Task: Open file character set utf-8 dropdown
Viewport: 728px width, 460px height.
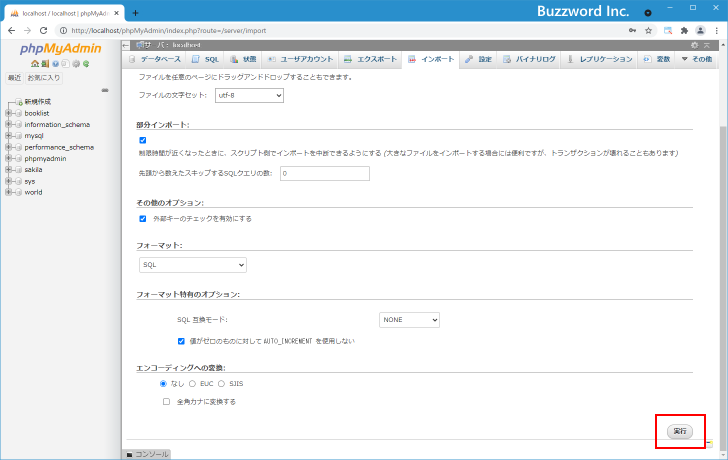Action: tap(249, 96)
